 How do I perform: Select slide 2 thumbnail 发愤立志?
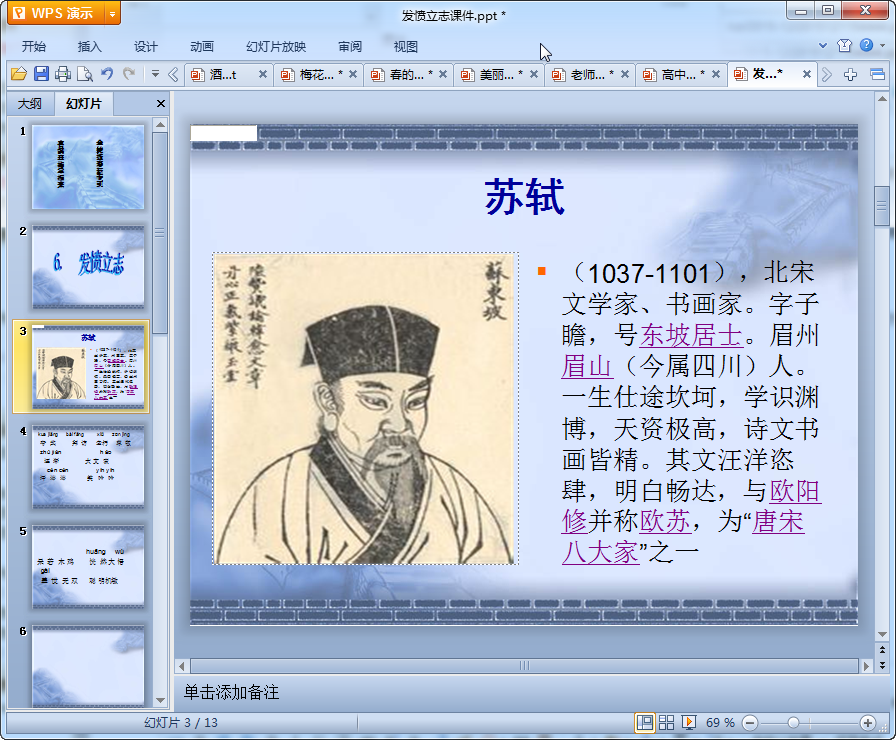[x=88, y=267]
